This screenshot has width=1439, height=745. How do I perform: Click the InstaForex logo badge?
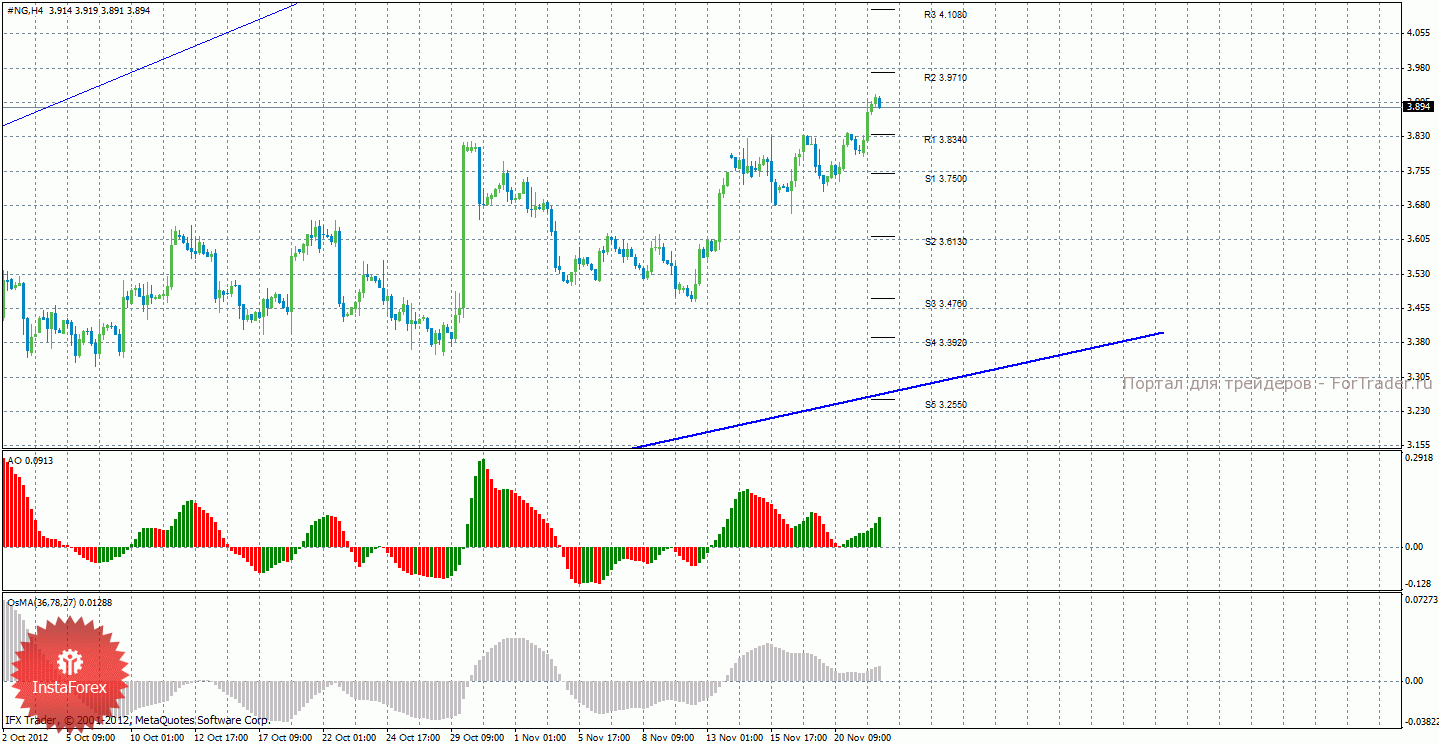click(70, 673)
